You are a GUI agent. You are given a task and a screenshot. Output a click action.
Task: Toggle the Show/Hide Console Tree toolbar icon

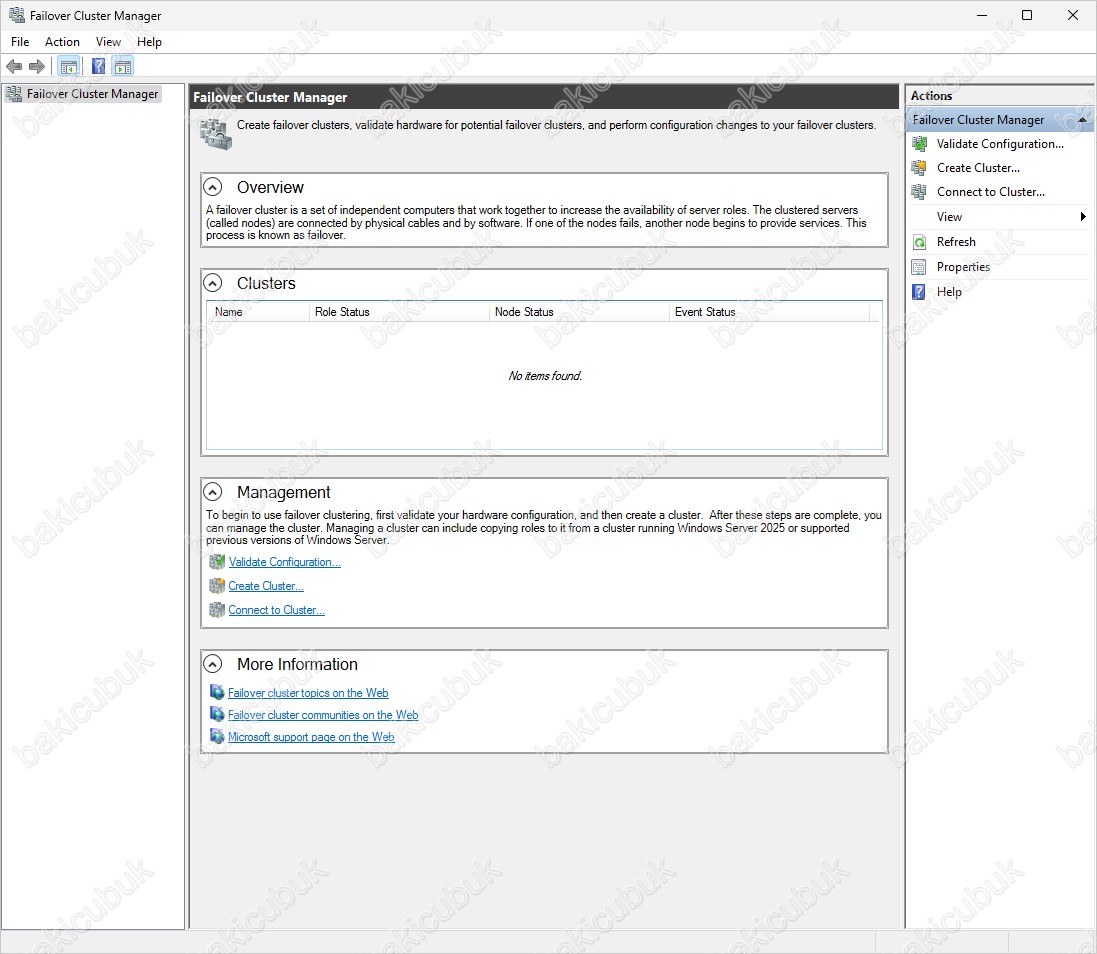pos(69,66)
